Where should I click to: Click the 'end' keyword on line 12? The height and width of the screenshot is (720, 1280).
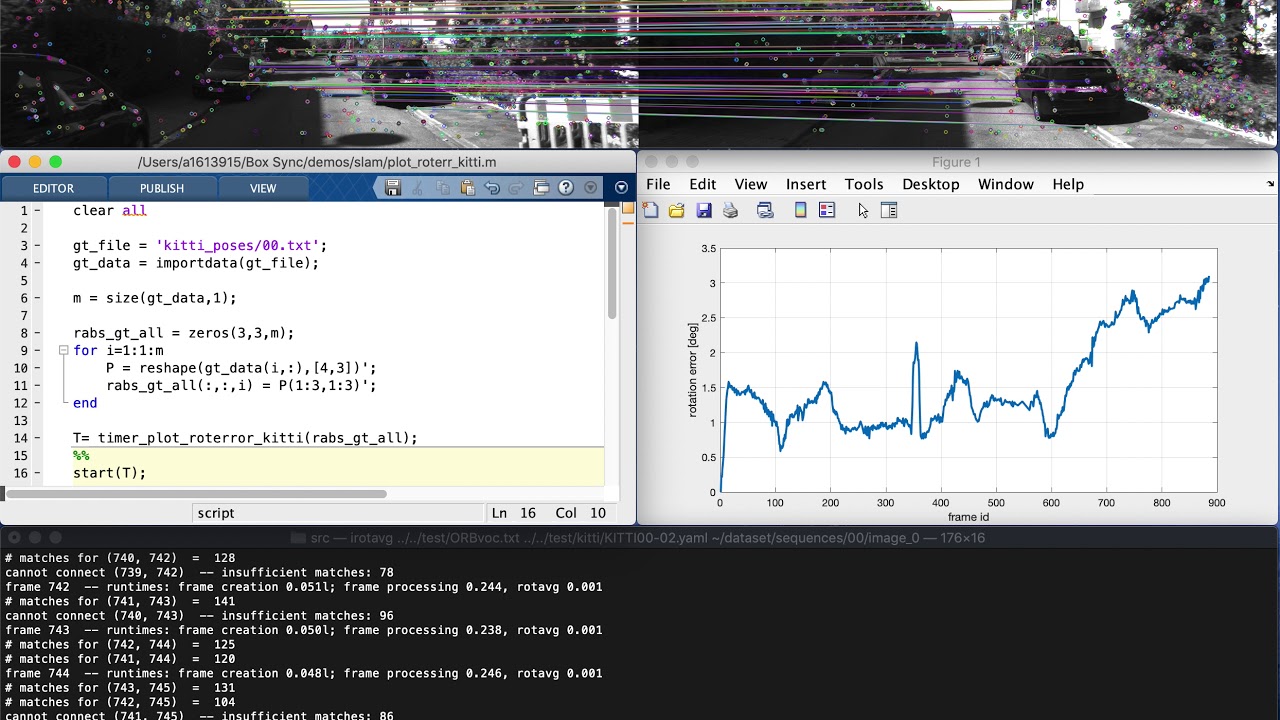[85, 403]
